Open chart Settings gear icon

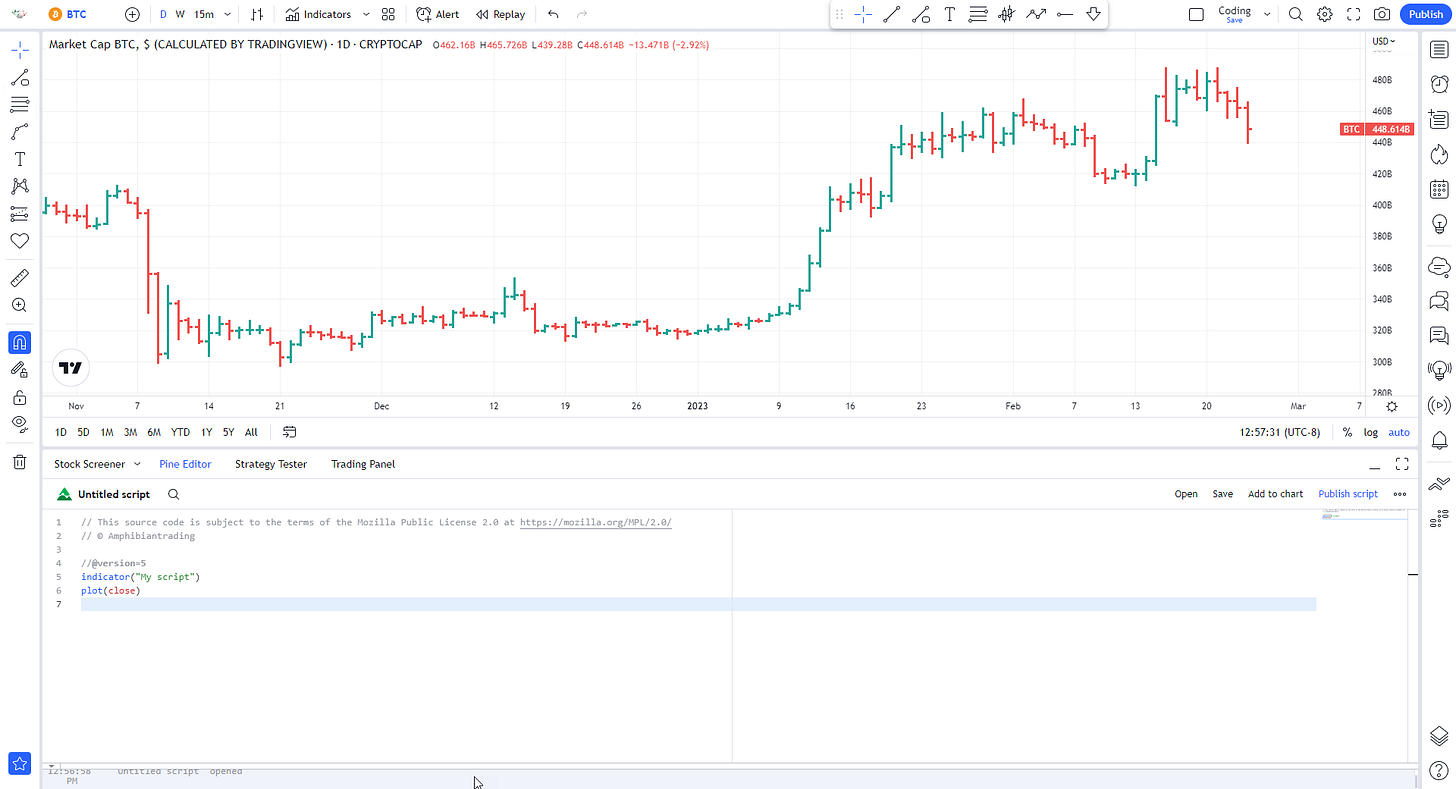pos(1324,14)
